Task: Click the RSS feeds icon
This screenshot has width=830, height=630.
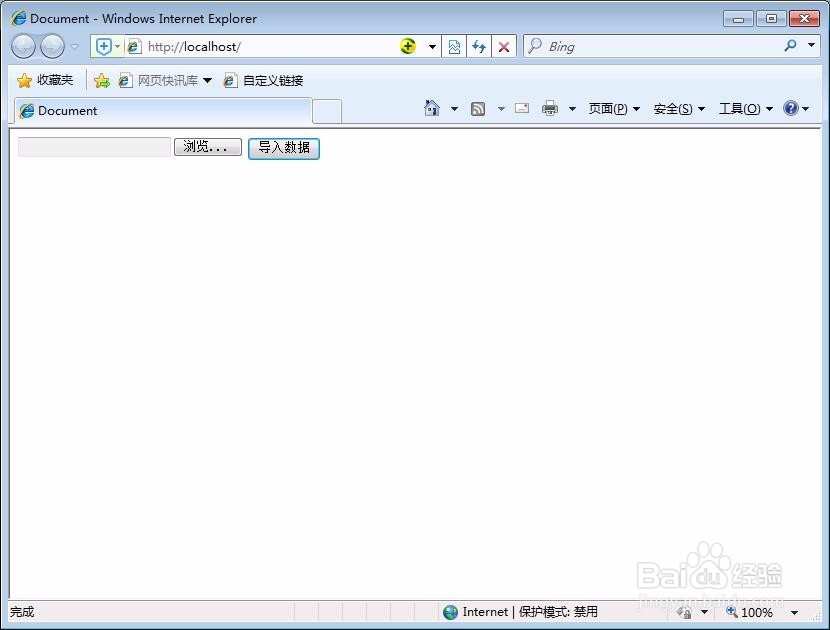Action: [x=480, y=108]
